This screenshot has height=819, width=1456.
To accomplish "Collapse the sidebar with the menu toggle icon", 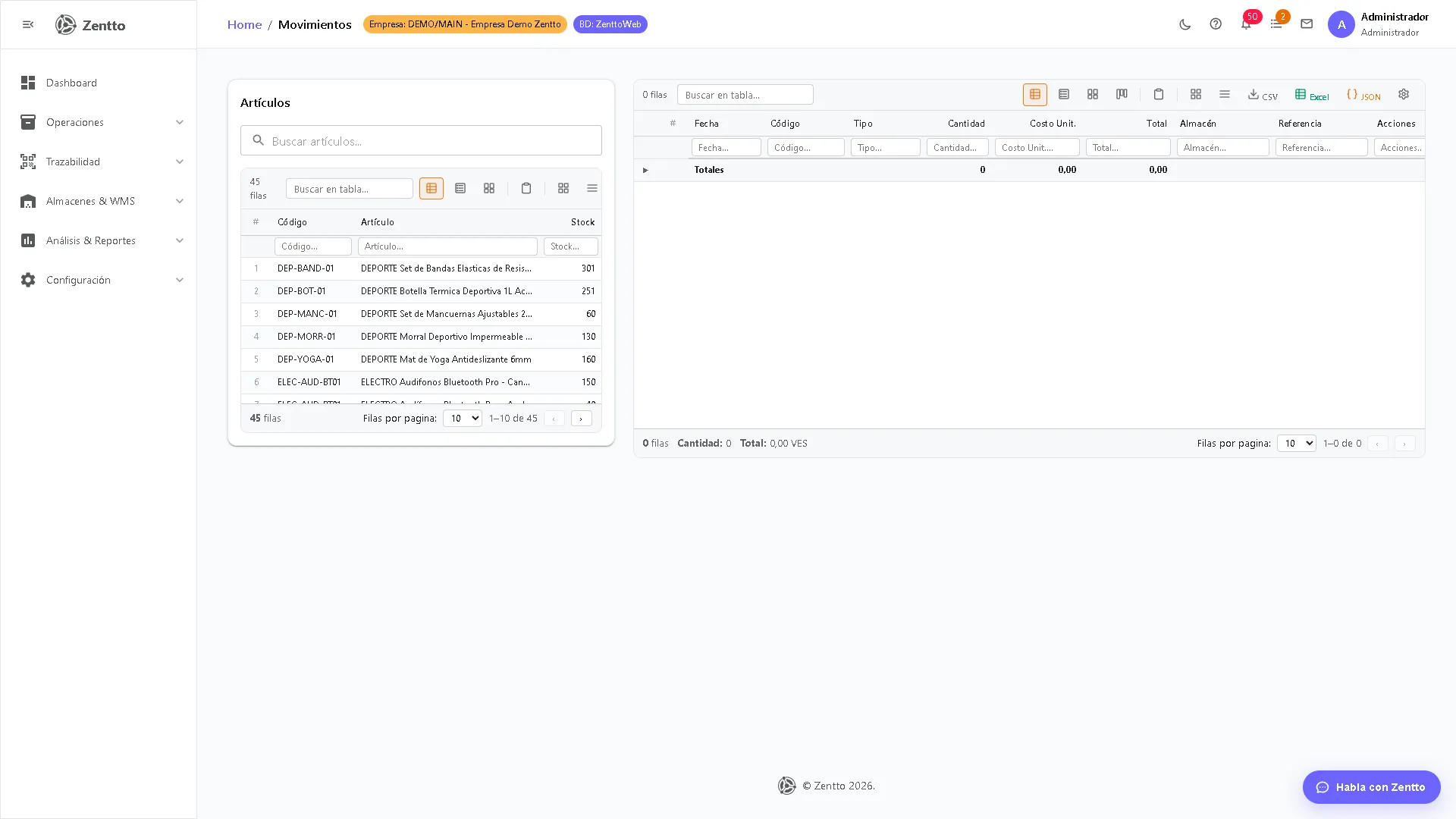I will 28,24.
